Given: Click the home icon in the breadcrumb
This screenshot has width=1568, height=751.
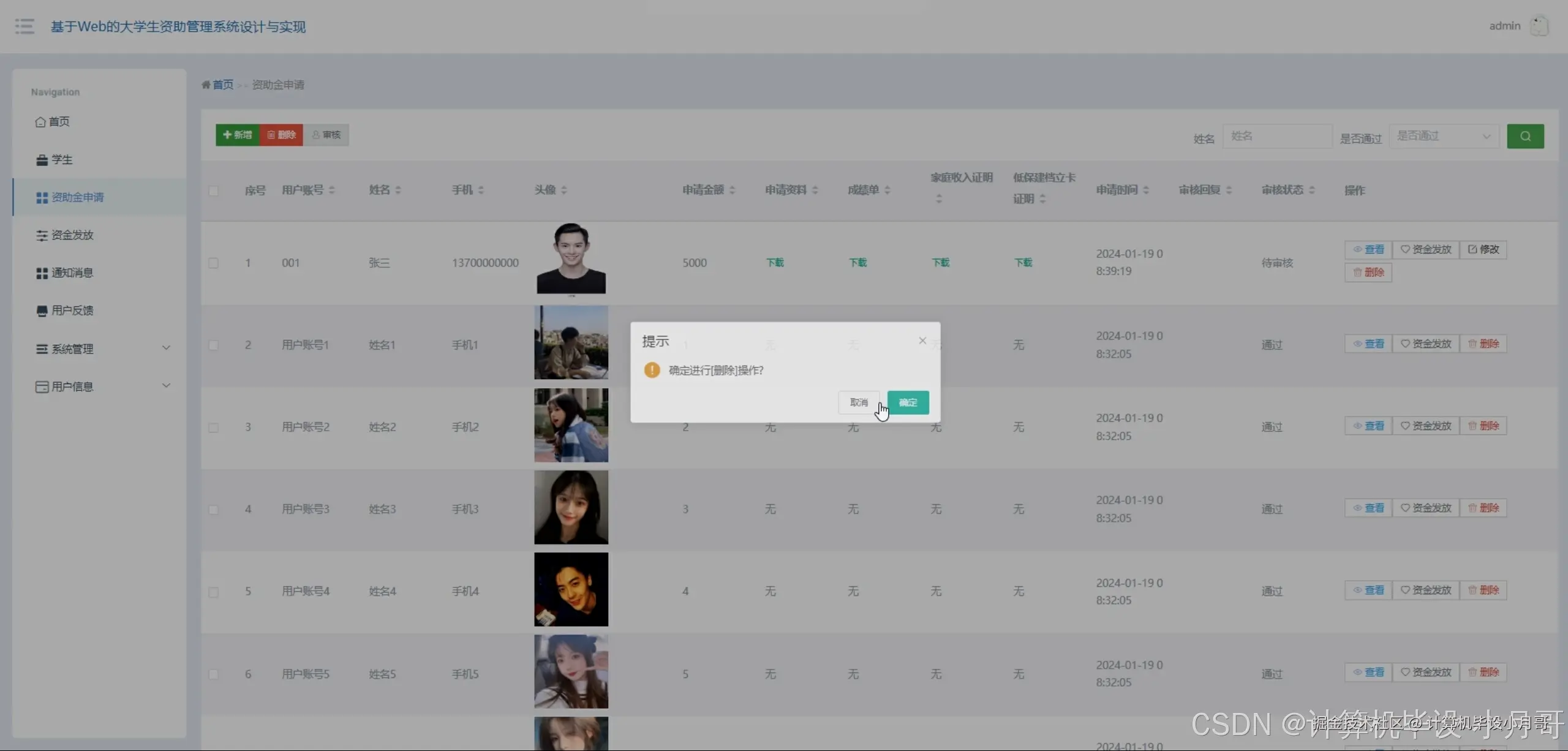Looking at the screenshot, I should coord(206,85).
